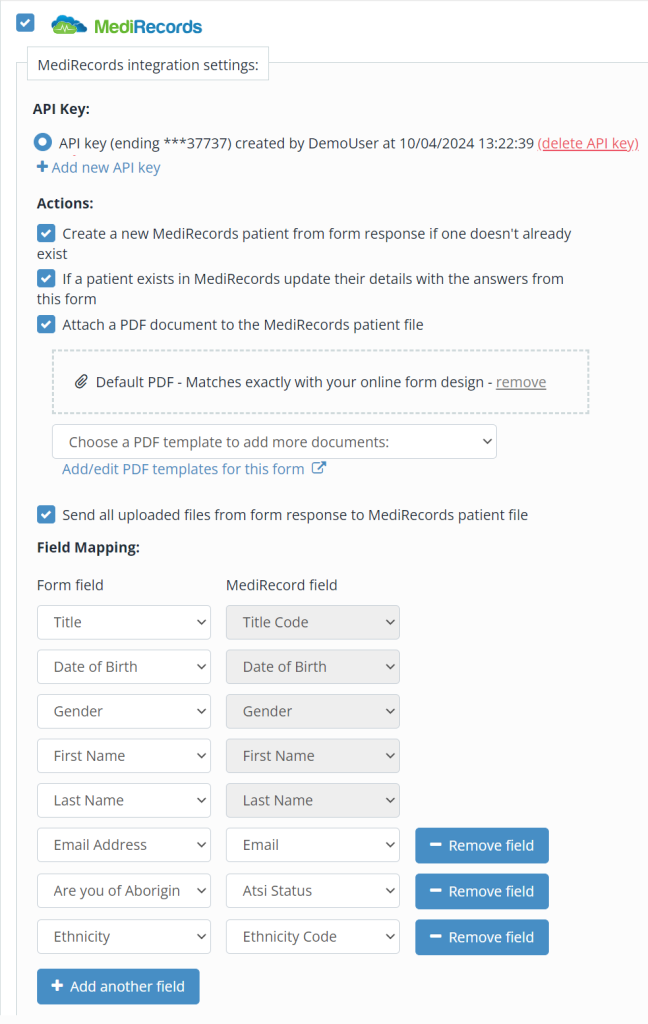Click the delete API key link
648x1024 pixels.
tap(588, 142)
